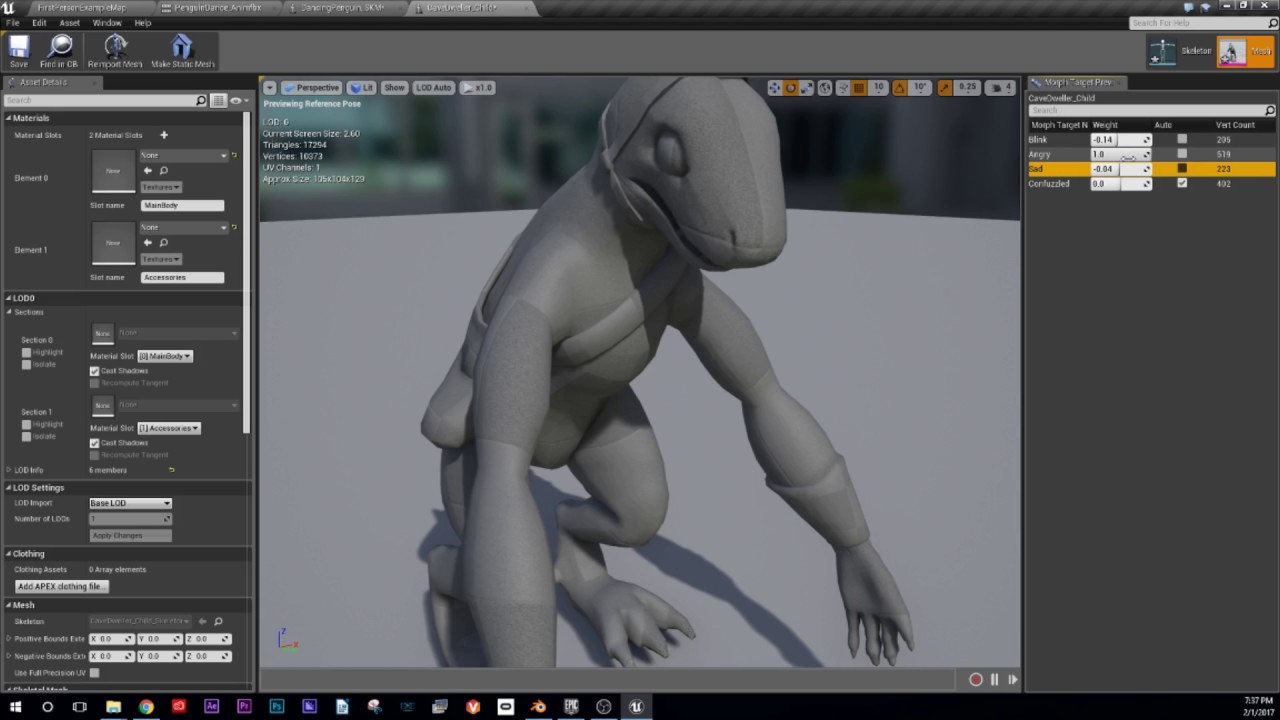Open the File menu

click(x=13, y=22)
